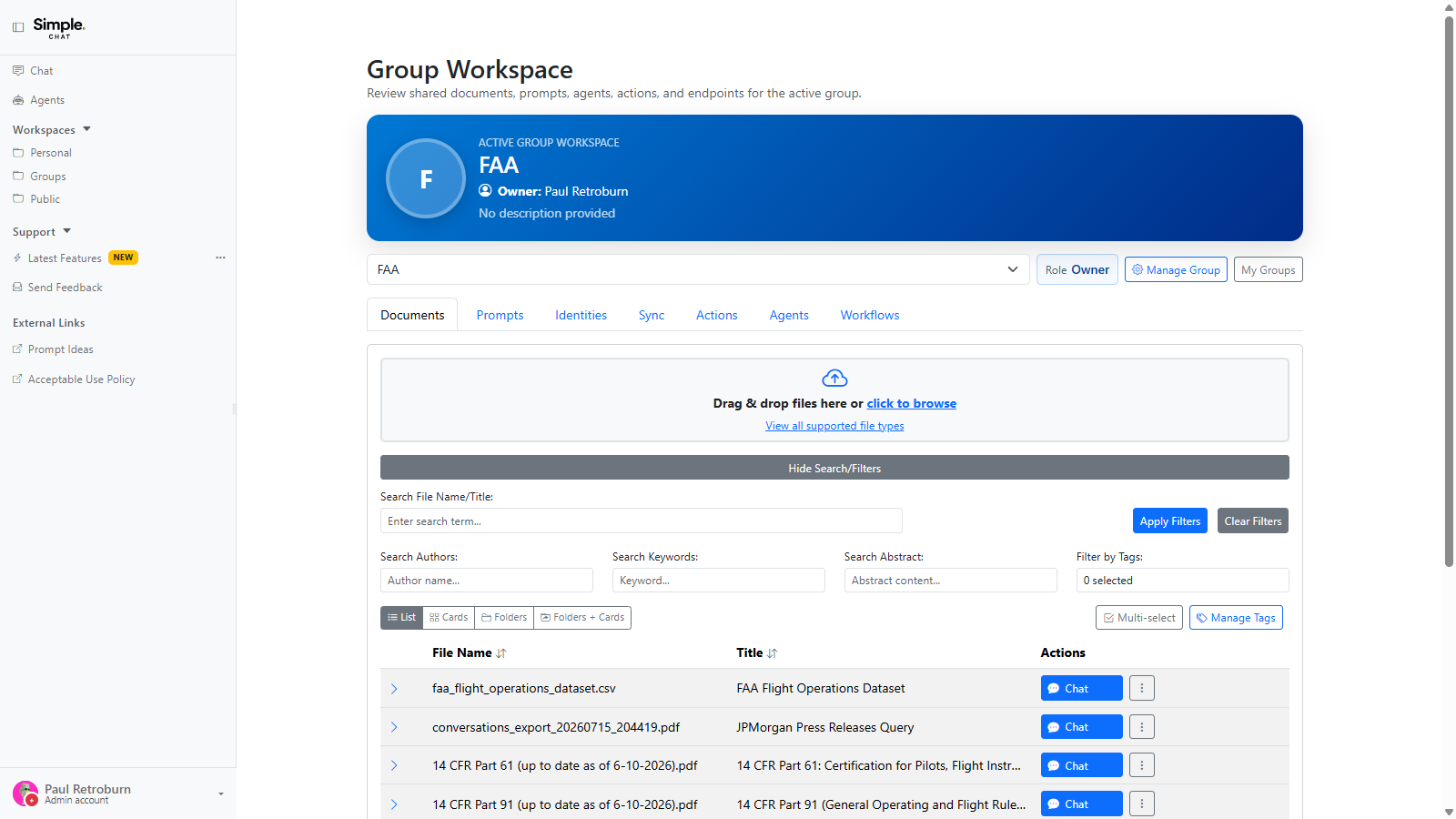Open the FAA group selector dropdown
The height and width of the screenshot is (819, 1456).
(698, 269)
